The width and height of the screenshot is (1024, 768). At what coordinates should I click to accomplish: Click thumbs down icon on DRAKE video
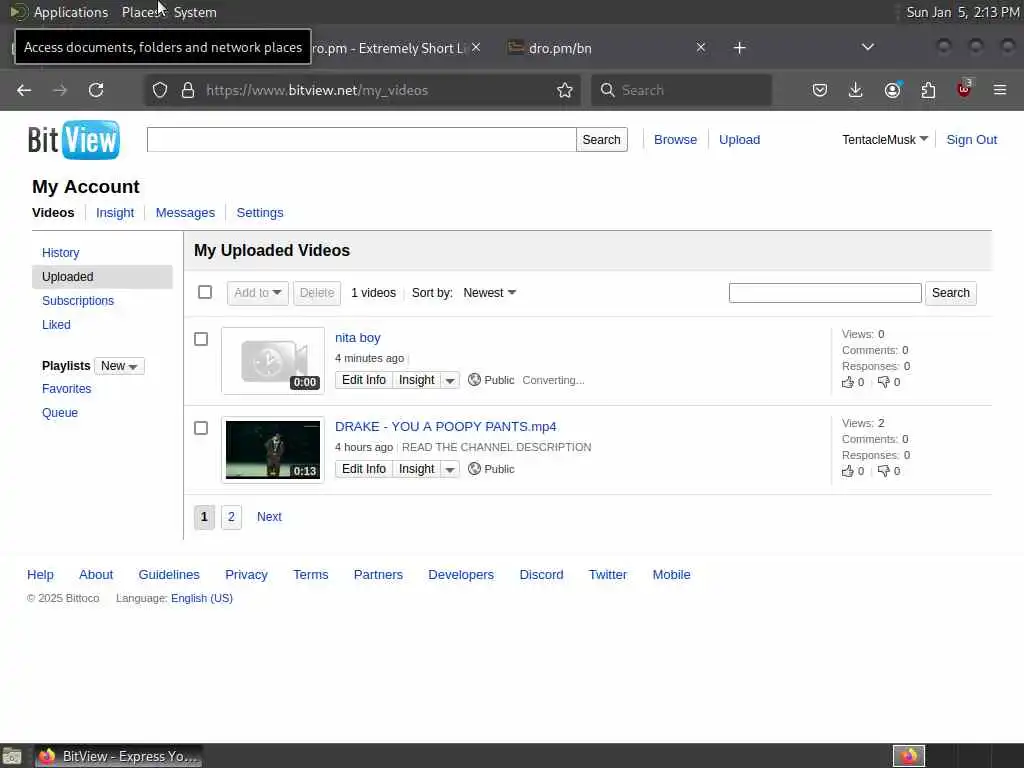884,471
